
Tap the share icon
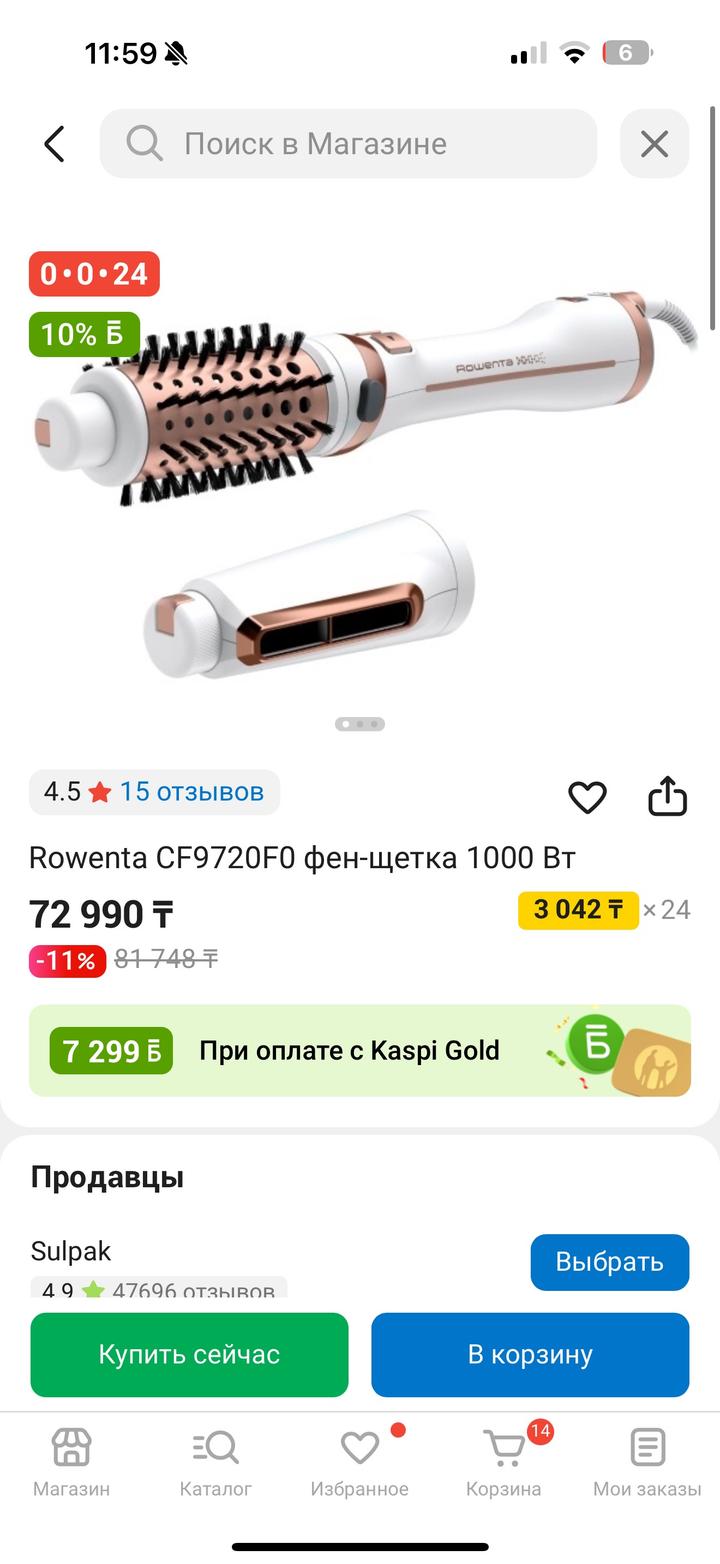(x=667, y=796)
